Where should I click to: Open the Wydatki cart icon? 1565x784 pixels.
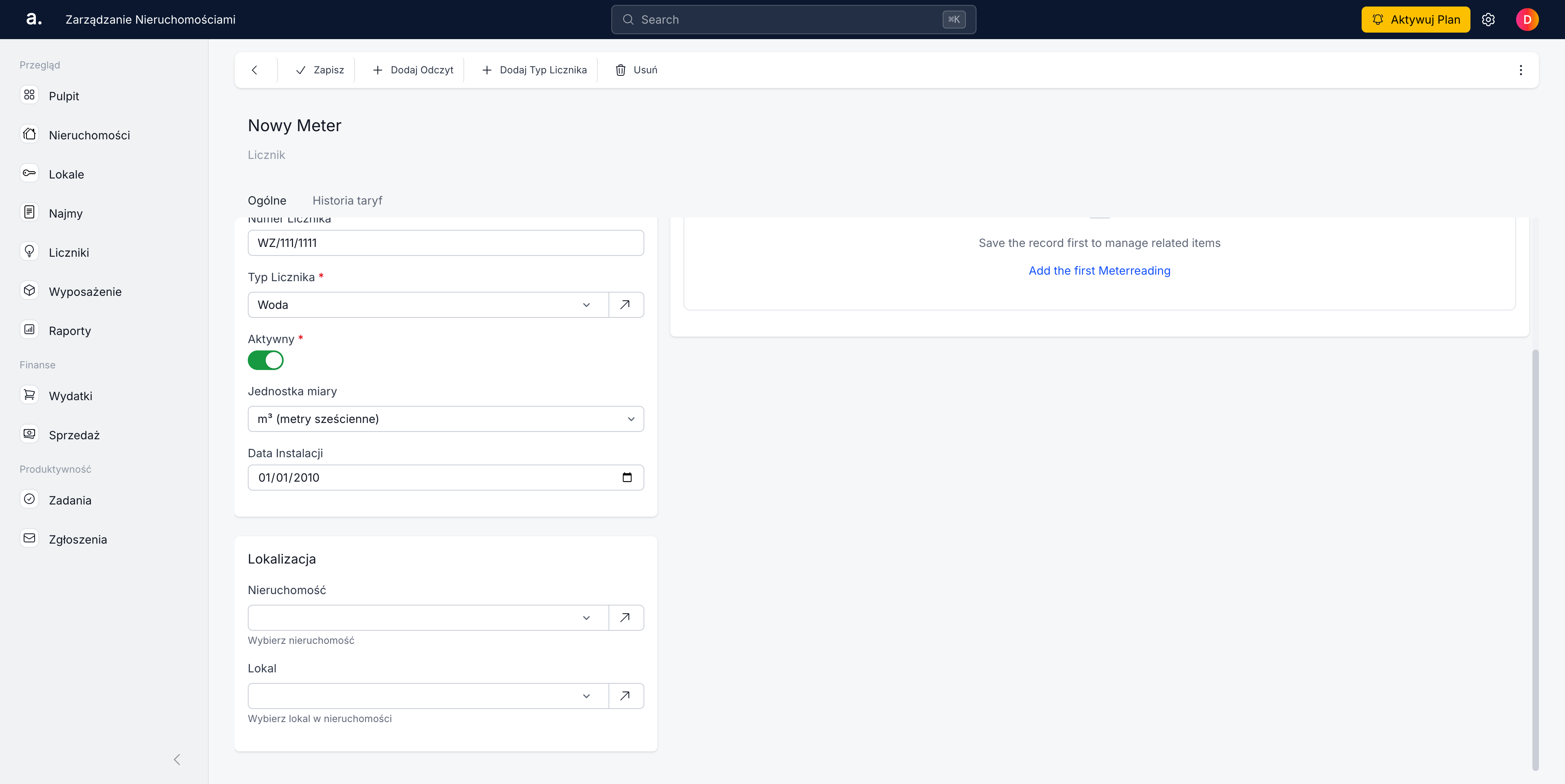click(29, 395)
